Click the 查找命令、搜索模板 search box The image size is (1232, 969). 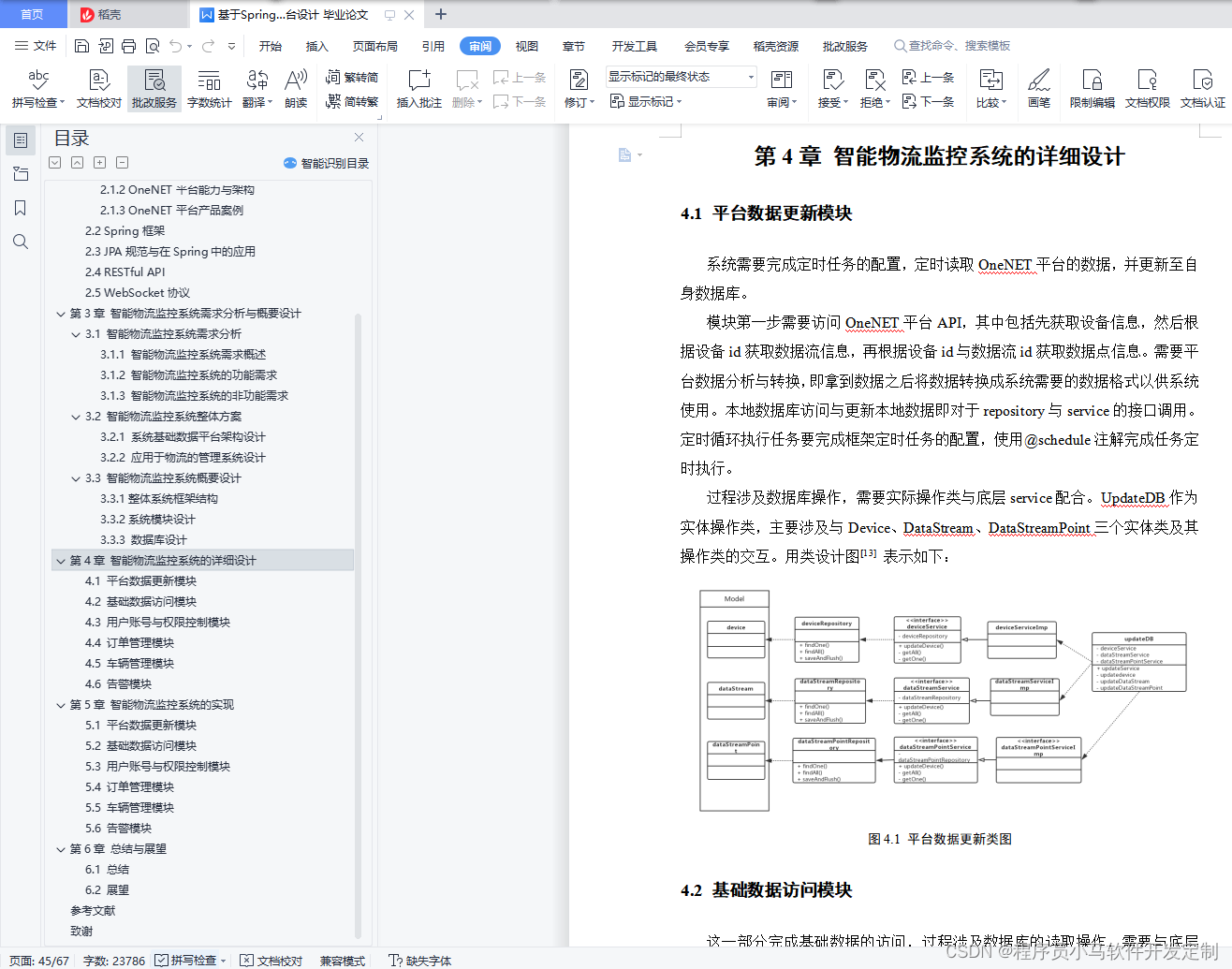(x=952, y=46)
